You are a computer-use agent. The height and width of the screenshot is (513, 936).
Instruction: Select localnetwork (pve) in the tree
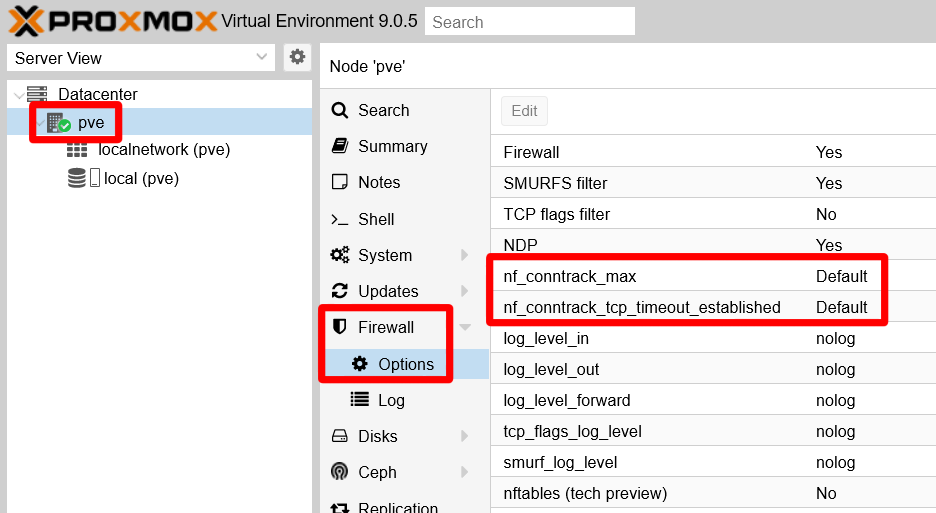click(164, 149)
